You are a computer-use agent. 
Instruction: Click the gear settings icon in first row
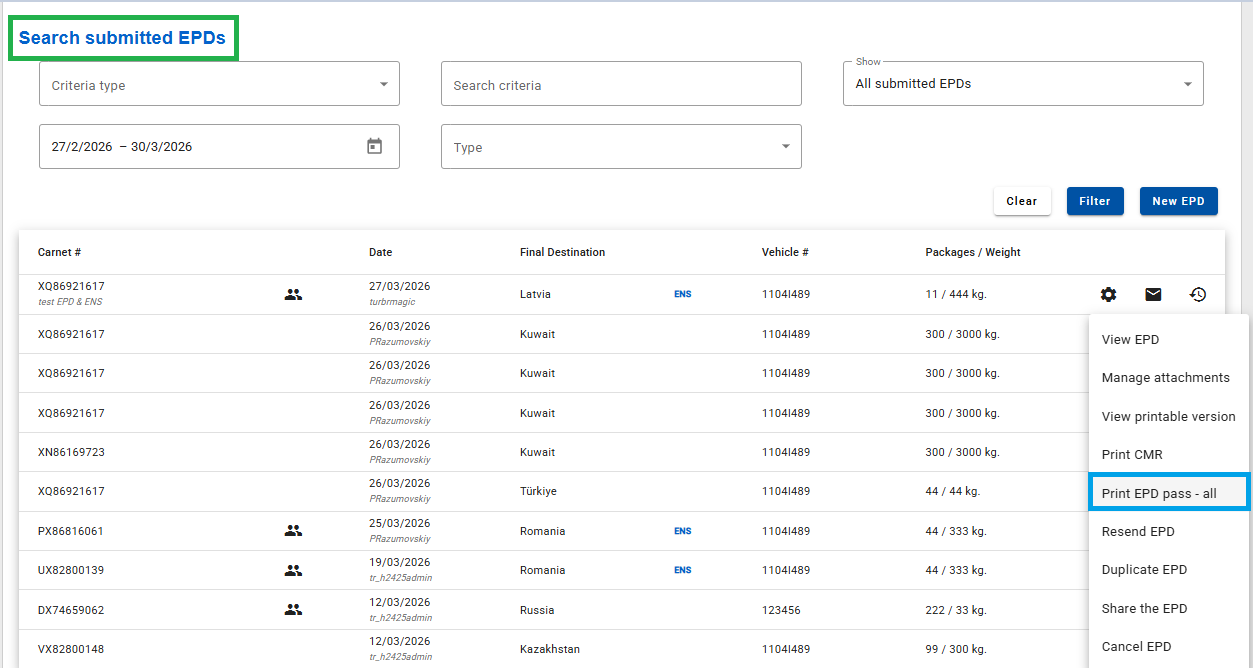1108,294
